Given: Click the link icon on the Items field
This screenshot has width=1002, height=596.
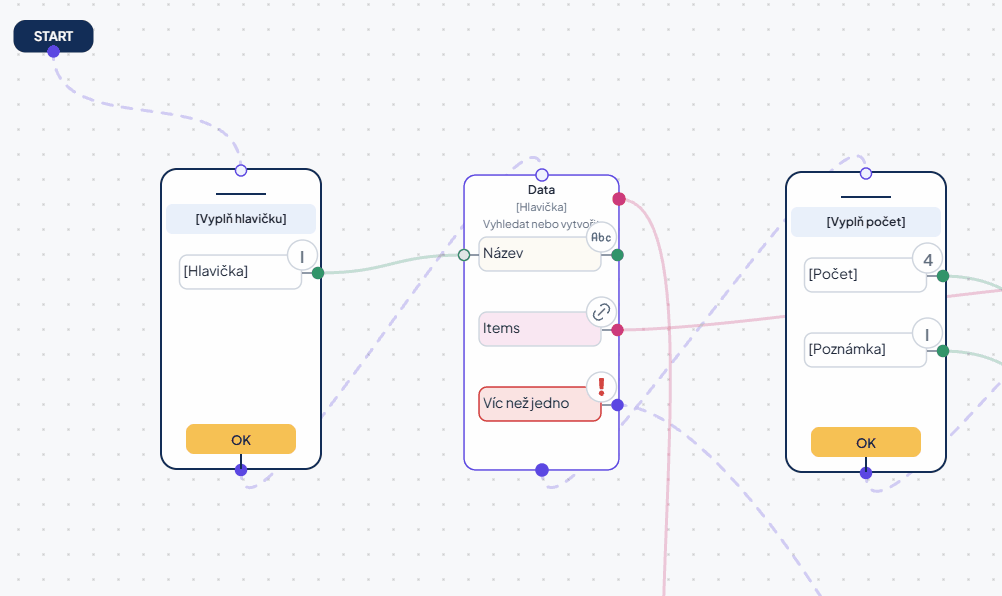Looking at the screenshot, I should click(601, 312).
